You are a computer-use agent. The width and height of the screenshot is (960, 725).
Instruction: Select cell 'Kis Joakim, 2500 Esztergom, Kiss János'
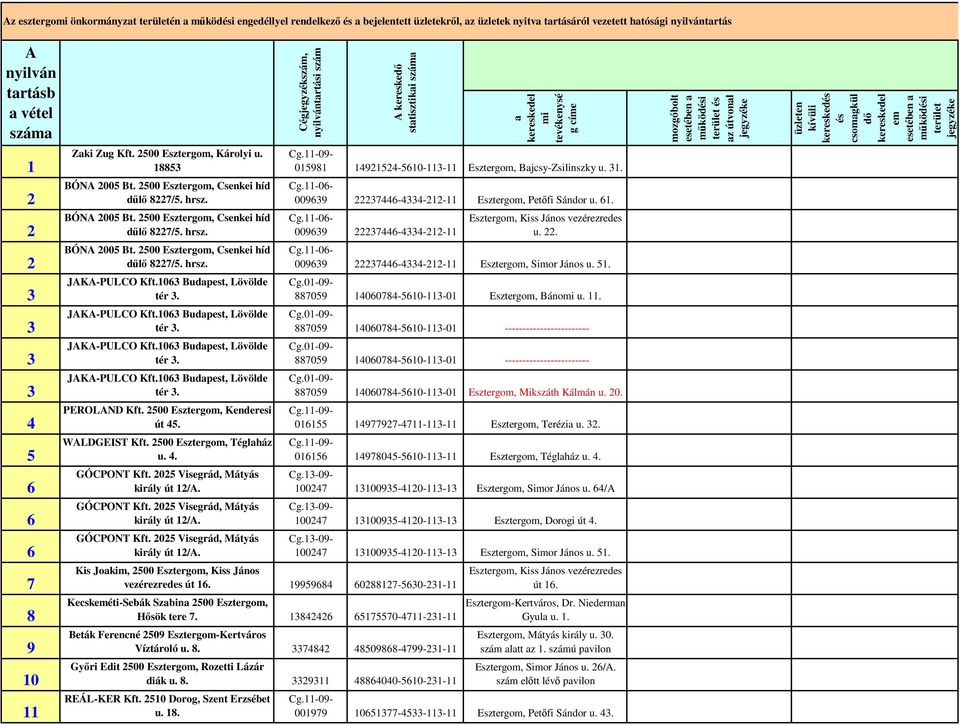[167, 578]
